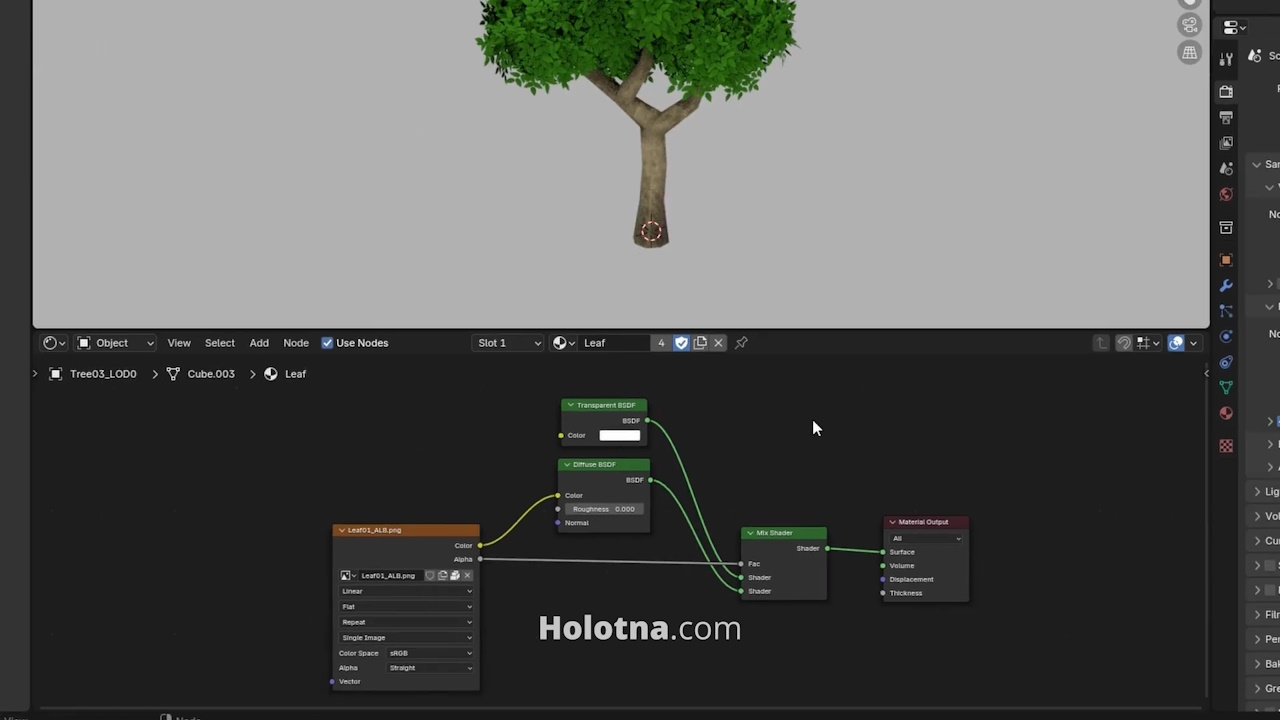This screenshot has width=1280, height=720.
Task: Toggle the Use Nodes checkbox
Action: point(327,343)
